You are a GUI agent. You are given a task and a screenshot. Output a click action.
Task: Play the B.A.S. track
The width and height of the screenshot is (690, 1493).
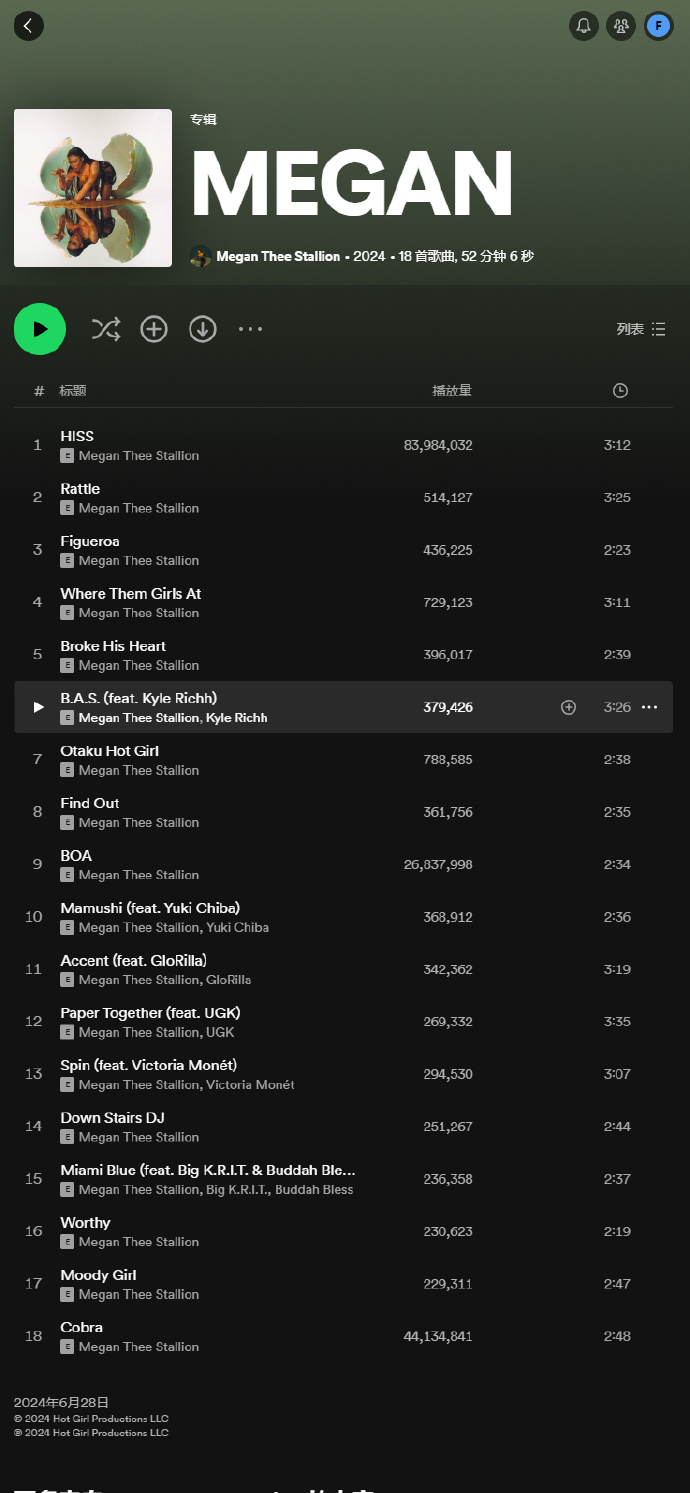[x=38, y=707]
